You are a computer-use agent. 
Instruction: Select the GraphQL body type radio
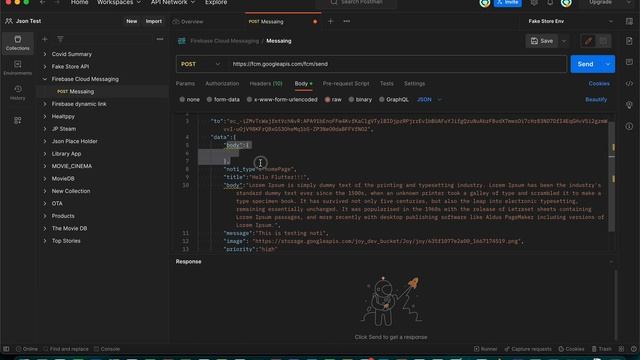point(382,100)
